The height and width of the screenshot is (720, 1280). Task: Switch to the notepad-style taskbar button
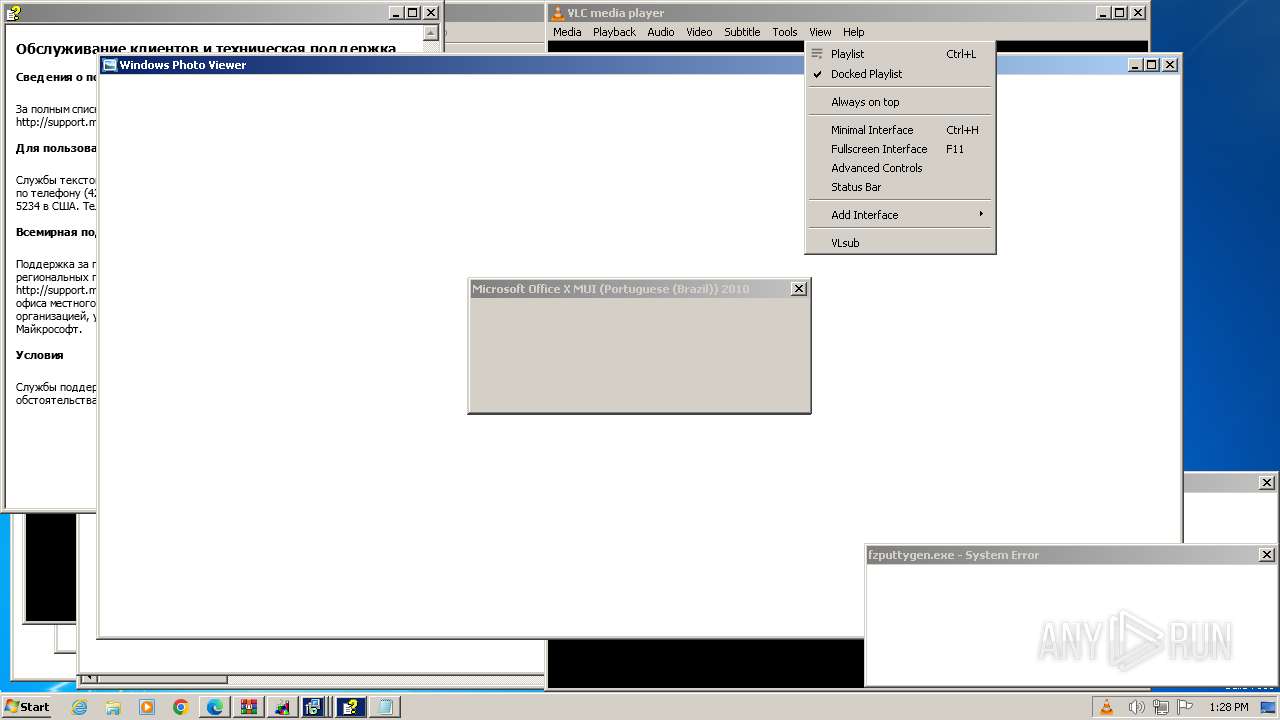385,707
